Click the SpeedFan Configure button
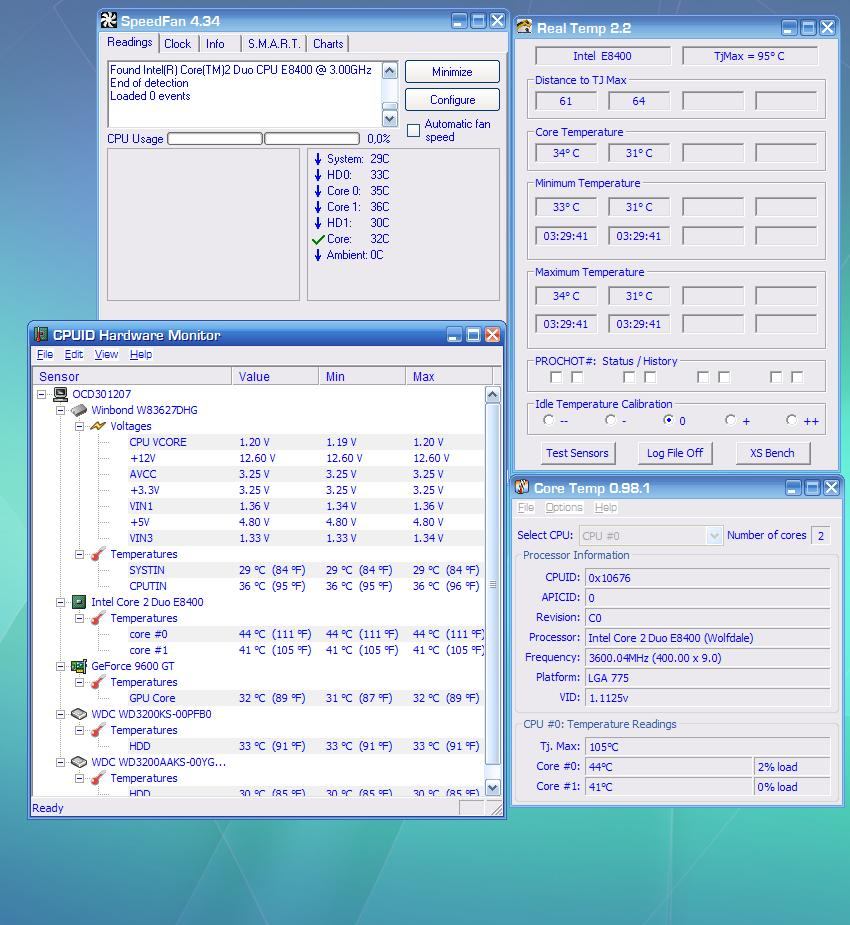Viewport: 850px width, 925px height. (x=452, y=100)
